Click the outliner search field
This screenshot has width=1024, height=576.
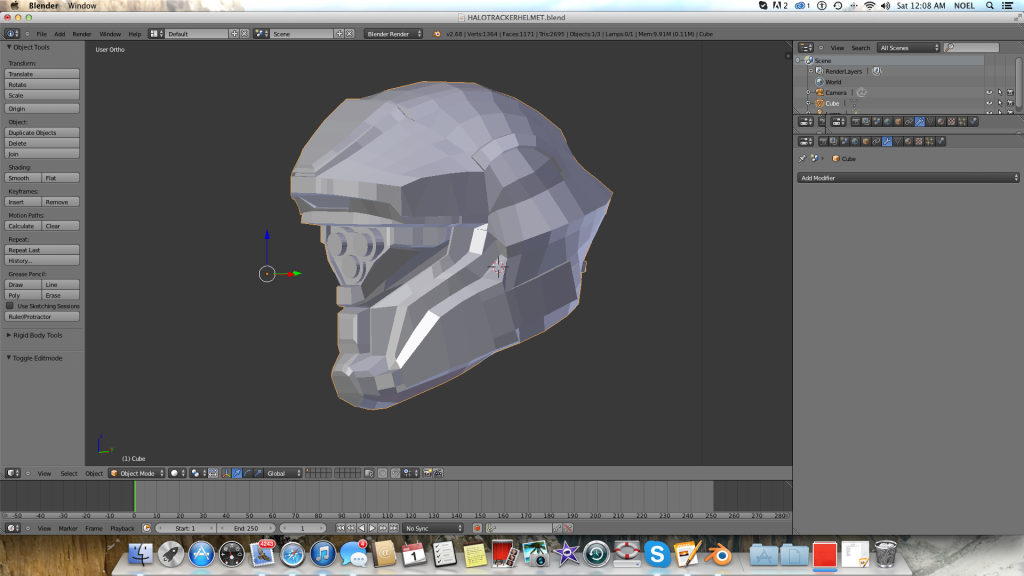point(971,48)
